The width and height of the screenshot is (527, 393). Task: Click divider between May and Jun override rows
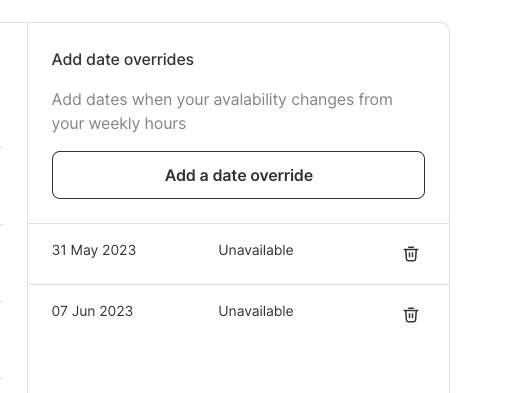pyautogui.click(x=238, y=284)
